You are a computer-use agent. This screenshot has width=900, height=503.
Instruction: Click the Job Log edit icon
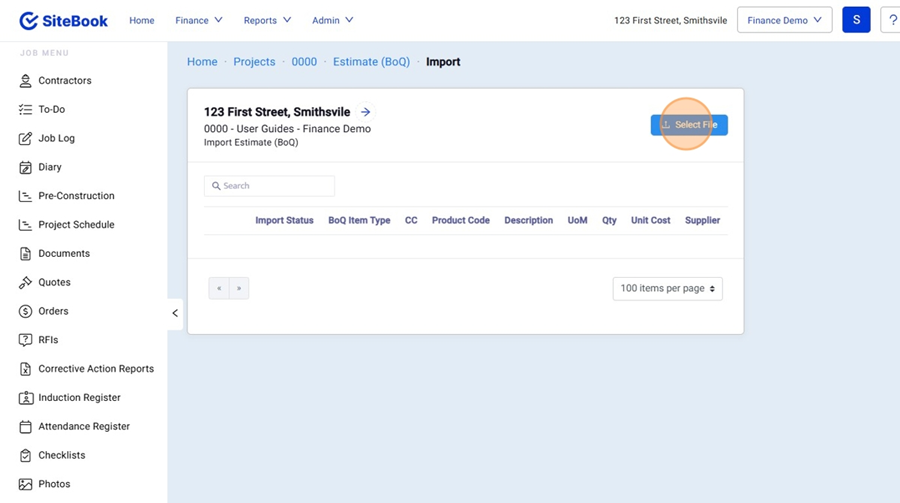pyautogui.click(x=26, y=139)
